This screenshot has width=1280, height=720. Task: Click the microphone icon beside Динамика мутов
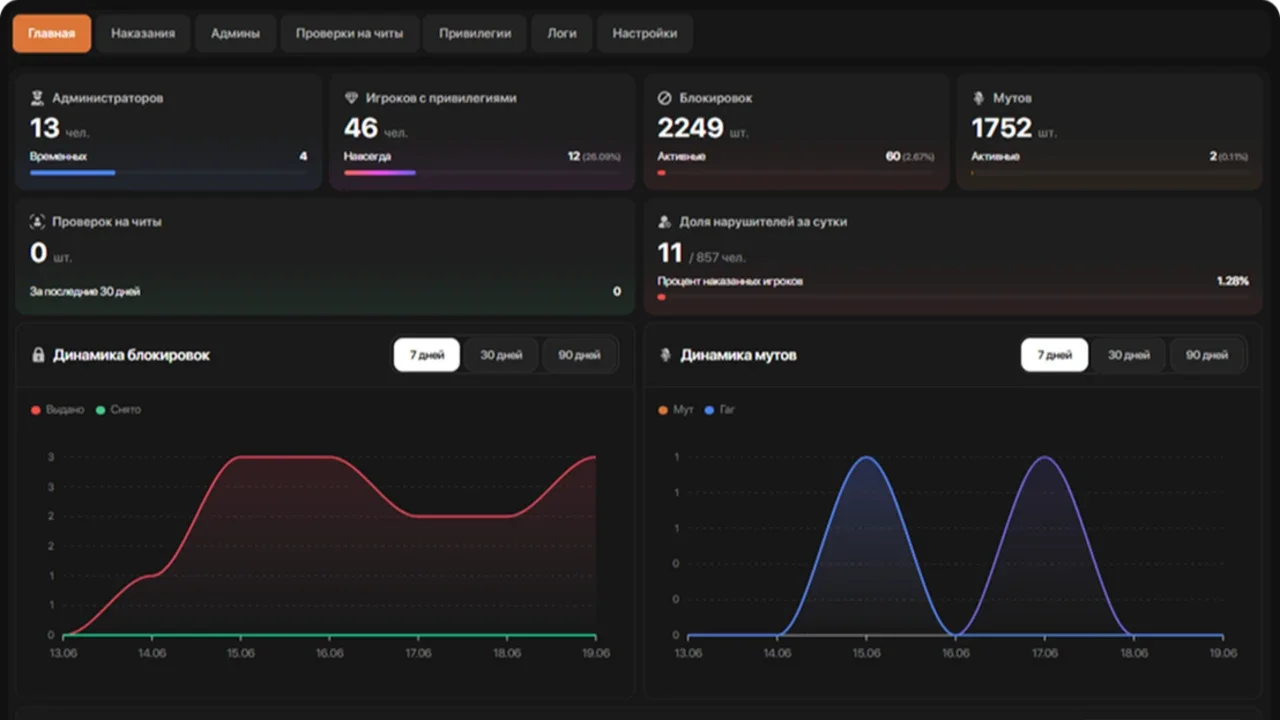click(x=666, y=355)
